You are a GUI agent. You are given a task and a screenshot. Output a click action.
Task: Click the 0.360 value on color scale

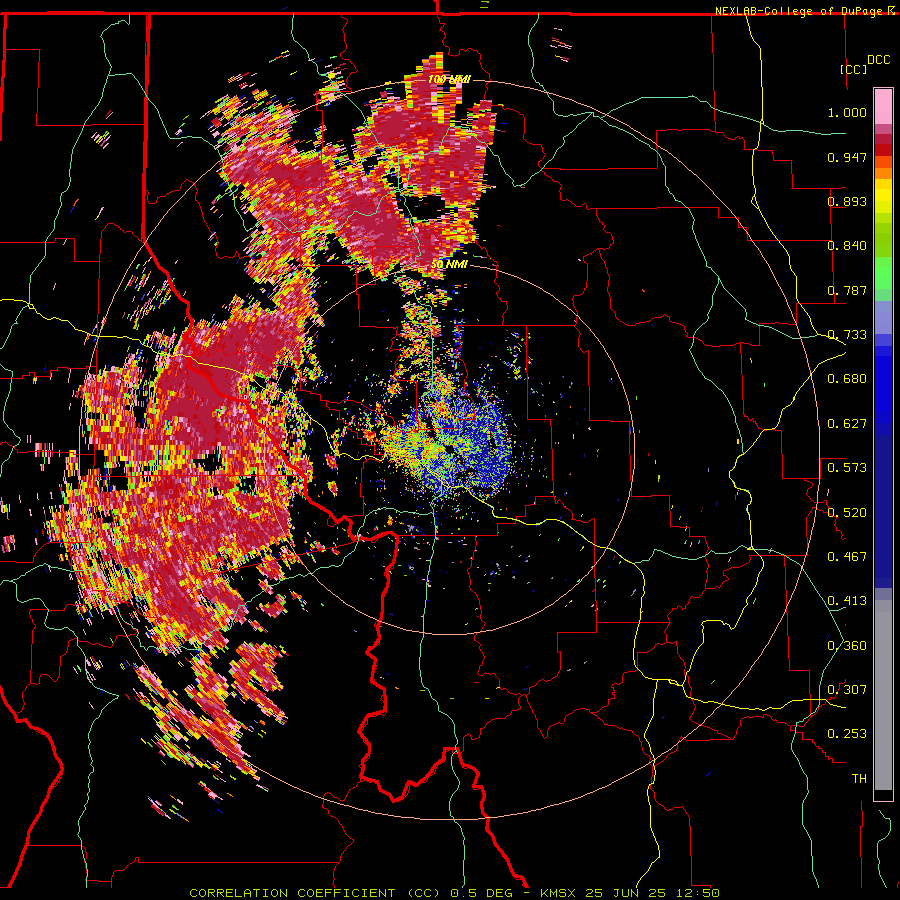click(x=847, y=646)
